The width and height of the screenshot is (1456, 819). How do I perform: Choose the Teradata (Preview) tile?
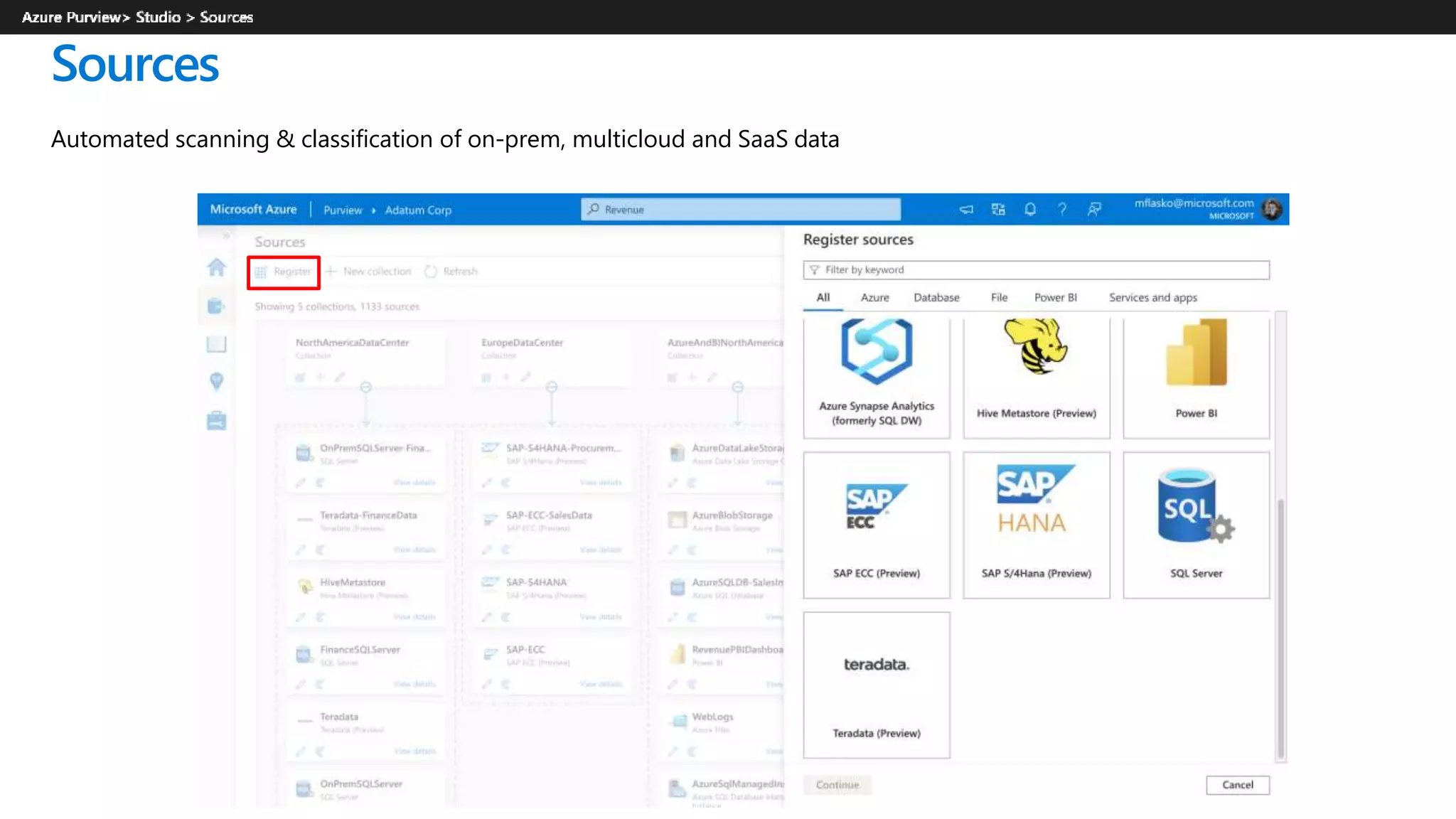pos(876,685)
